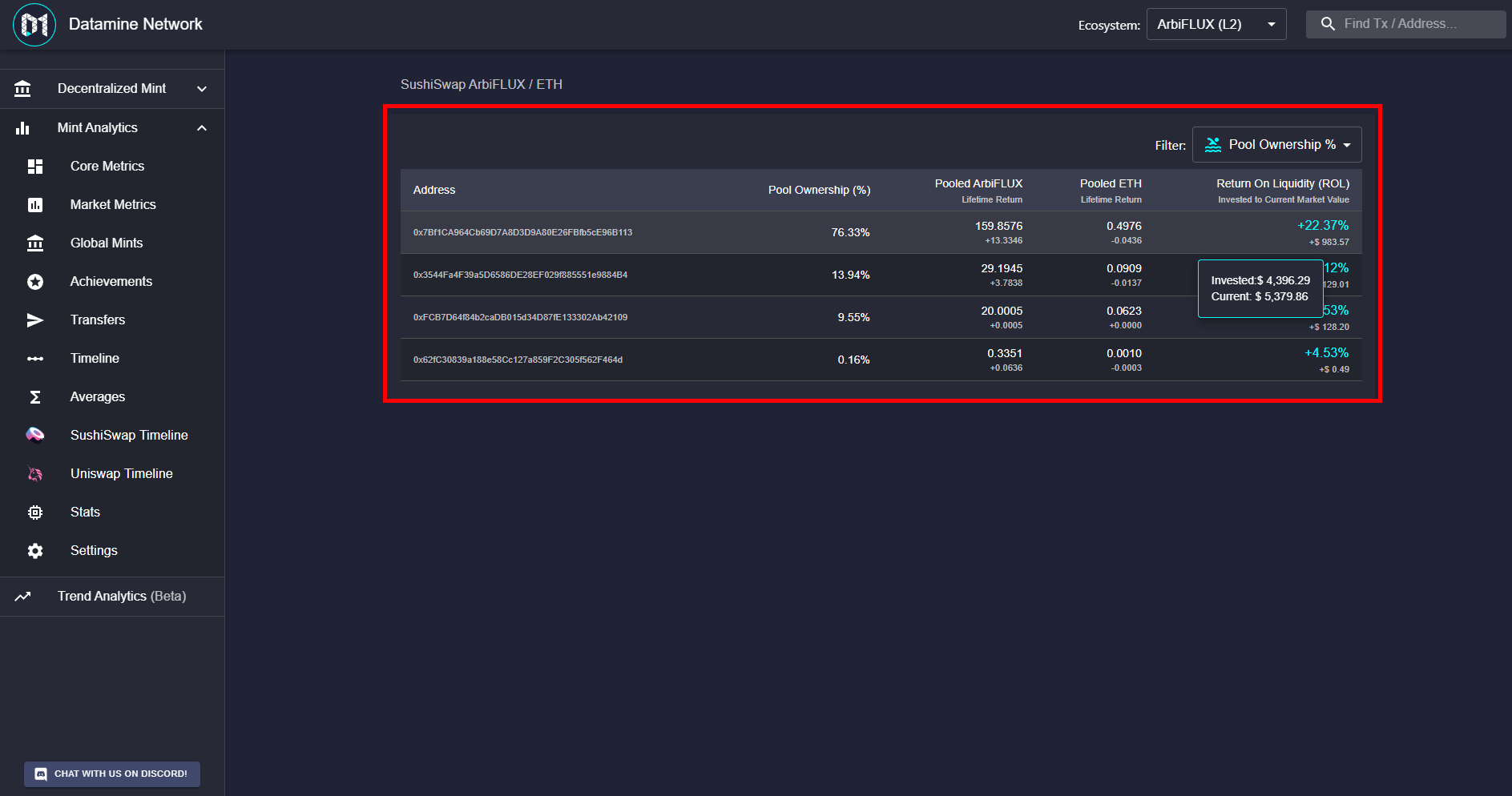This screenshot has width=1512, height=796.
Task: Click the +4.53% ROL value
Action: click(x=1326, y=353)
